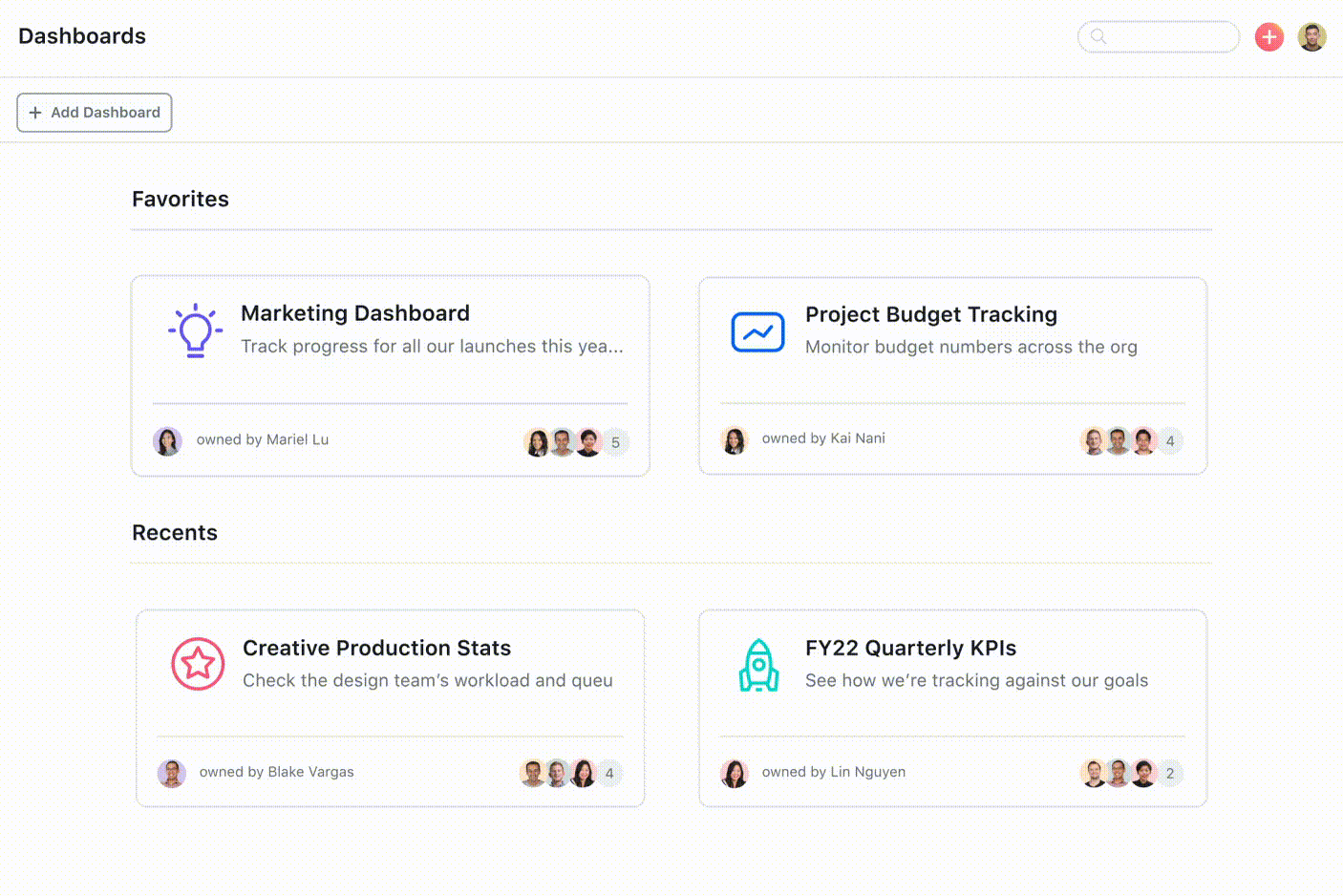Viewport: 1343px width, 896px height.
Task: Click the Recents section heading
Action: [x=175, y=532]
